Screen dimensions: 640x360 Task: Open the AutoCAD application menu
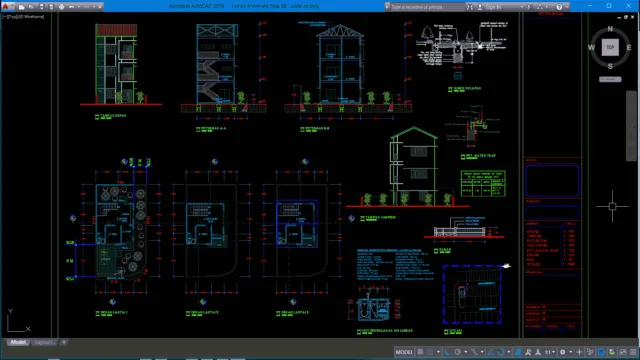click(x=6, y=7)
